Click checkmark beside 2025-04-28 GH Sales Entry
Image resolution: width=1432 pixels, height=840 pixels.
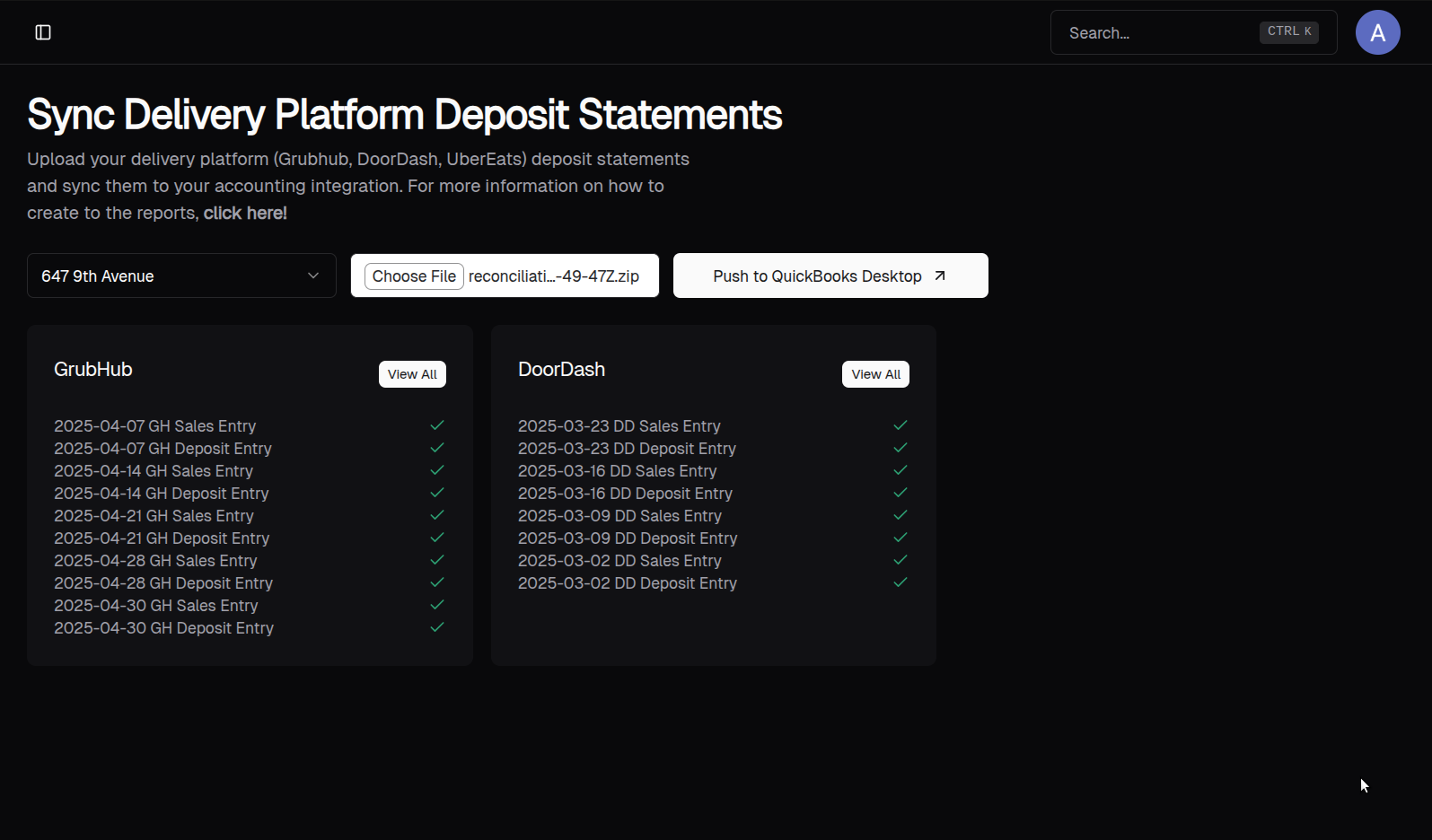pos(437,560)
